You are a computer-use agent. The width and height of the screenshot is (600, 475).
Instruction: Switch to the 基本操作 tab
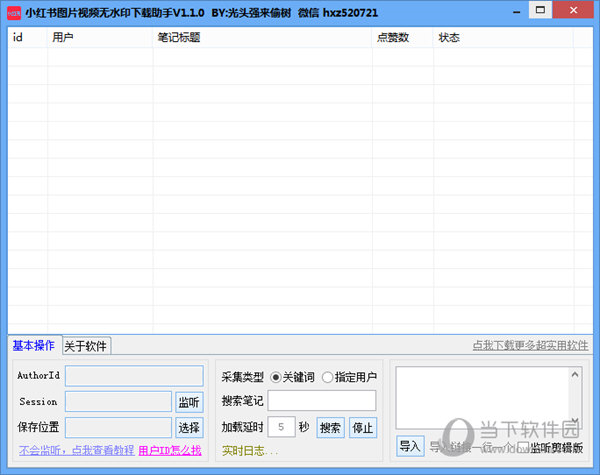pyautogui.click(x=33, y=346)
